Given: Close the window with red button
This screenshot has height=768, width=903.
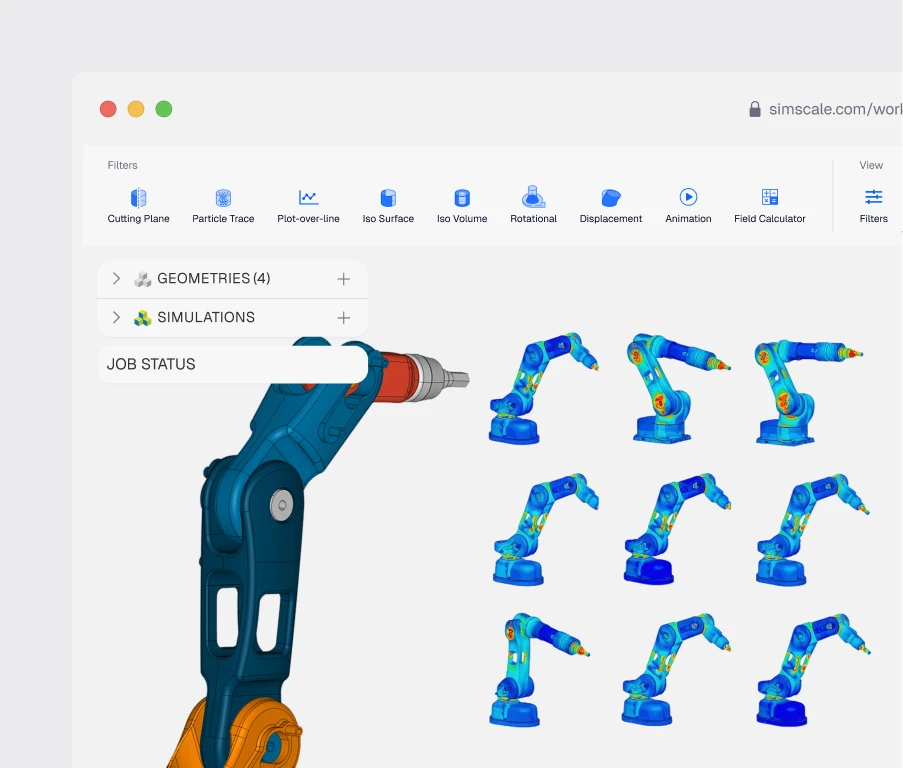Looking at the screenshot, I should 108,109.
